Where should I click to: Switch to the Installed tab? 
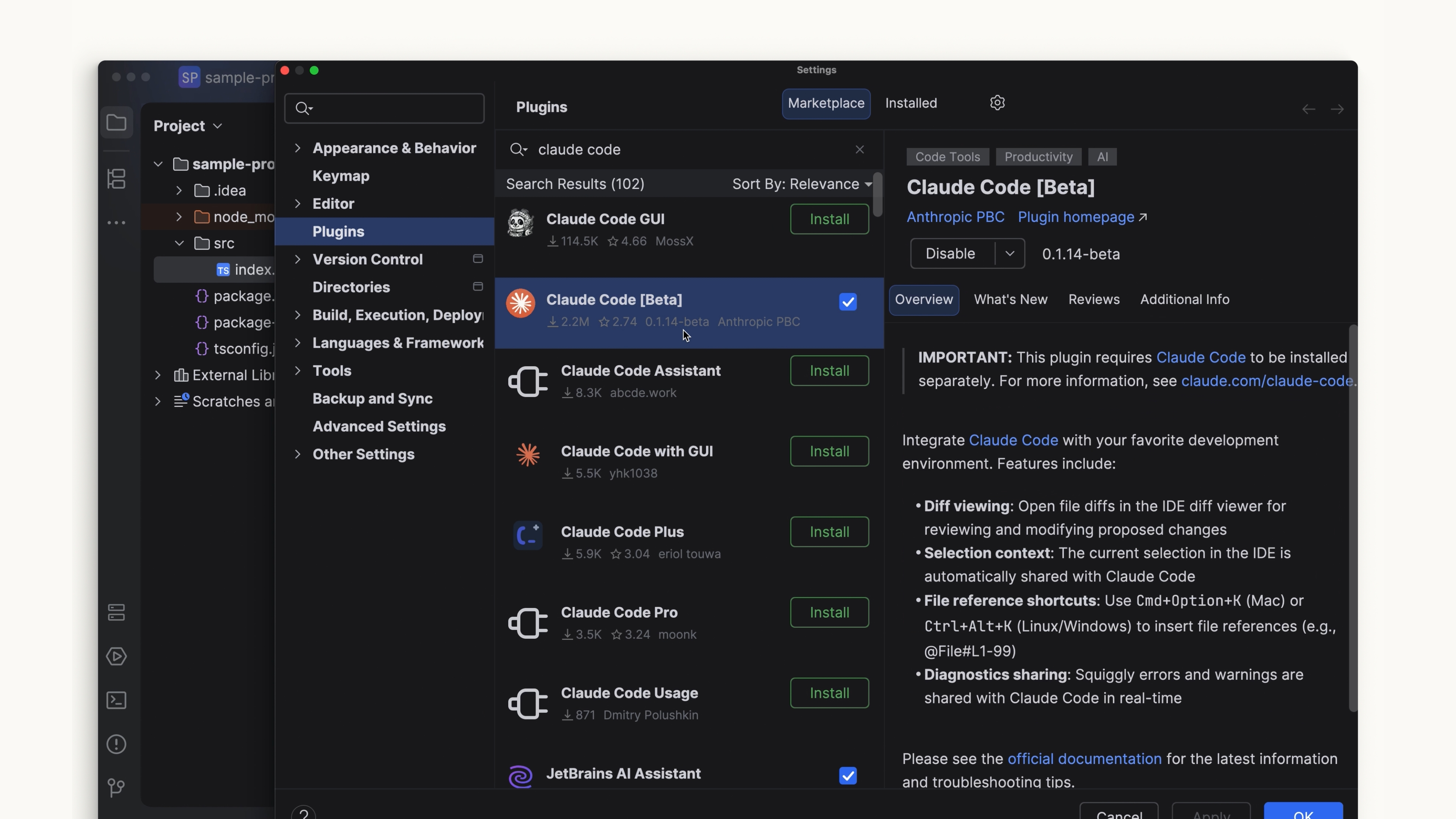click(x=910, y=103)
